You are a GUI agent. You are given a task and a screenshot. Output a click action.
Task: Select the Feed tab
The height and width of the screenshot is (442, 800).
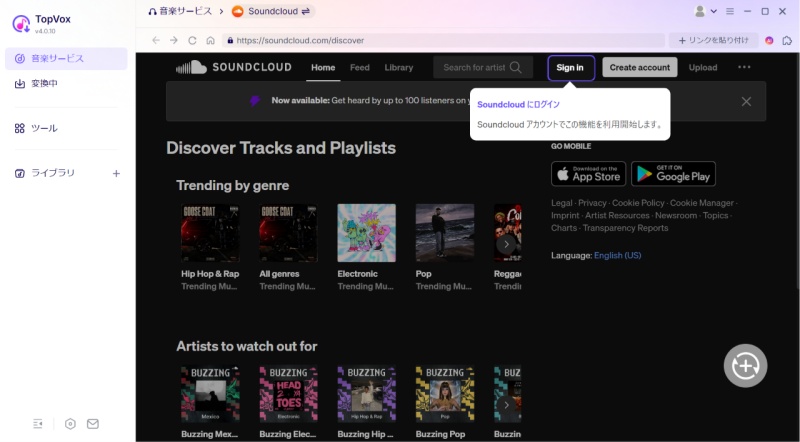coord(360,67)
